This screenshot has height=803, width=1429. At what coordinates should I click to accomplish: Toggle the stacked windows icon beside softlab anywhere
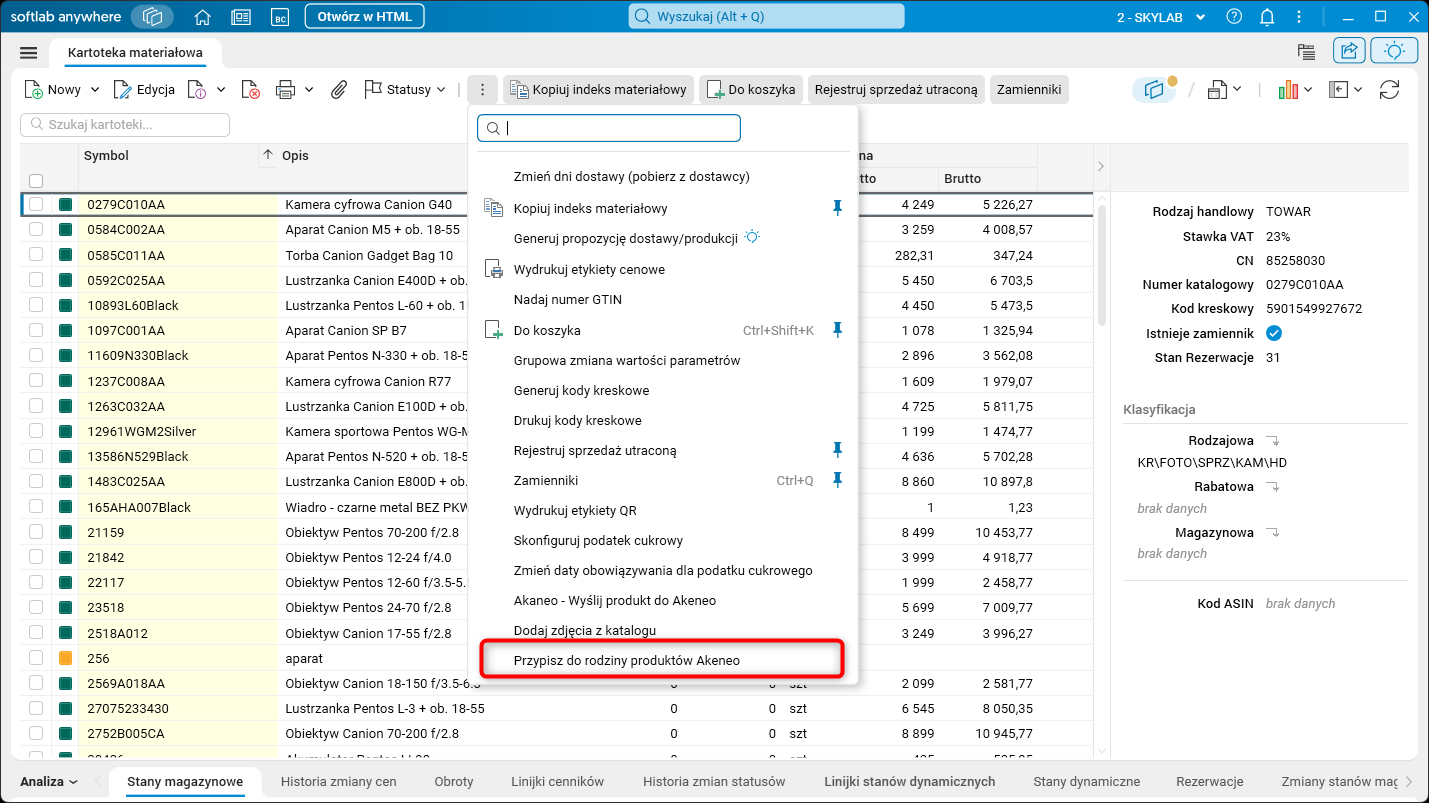tap(152, 17)
